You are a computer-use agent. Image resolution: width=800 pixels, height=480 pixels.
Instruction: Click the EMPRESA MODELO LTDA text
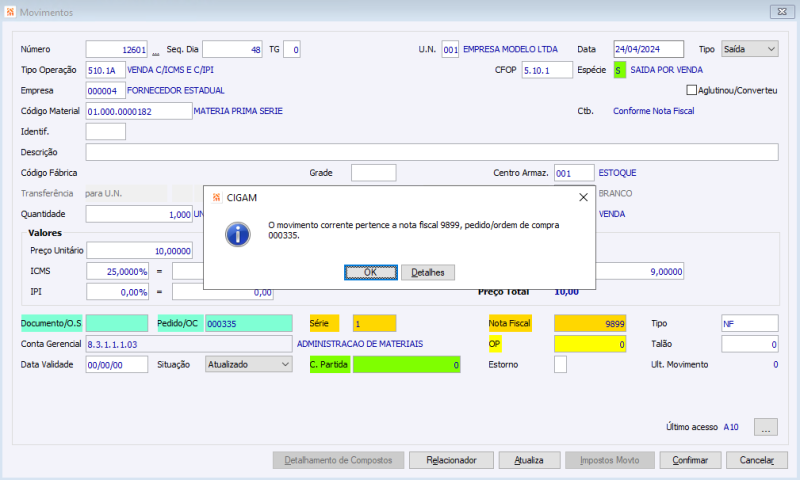coord(510,49)
